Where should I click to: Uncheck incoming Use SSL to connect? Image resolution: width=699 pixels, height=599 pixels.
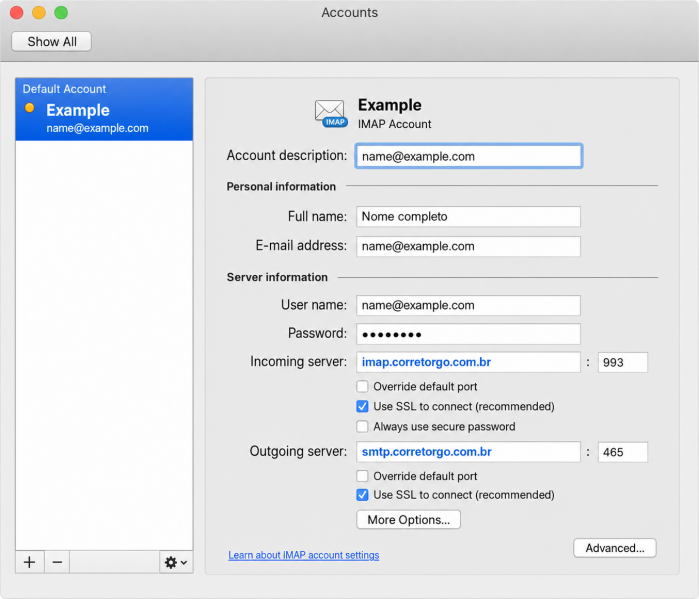pos(362,406)
